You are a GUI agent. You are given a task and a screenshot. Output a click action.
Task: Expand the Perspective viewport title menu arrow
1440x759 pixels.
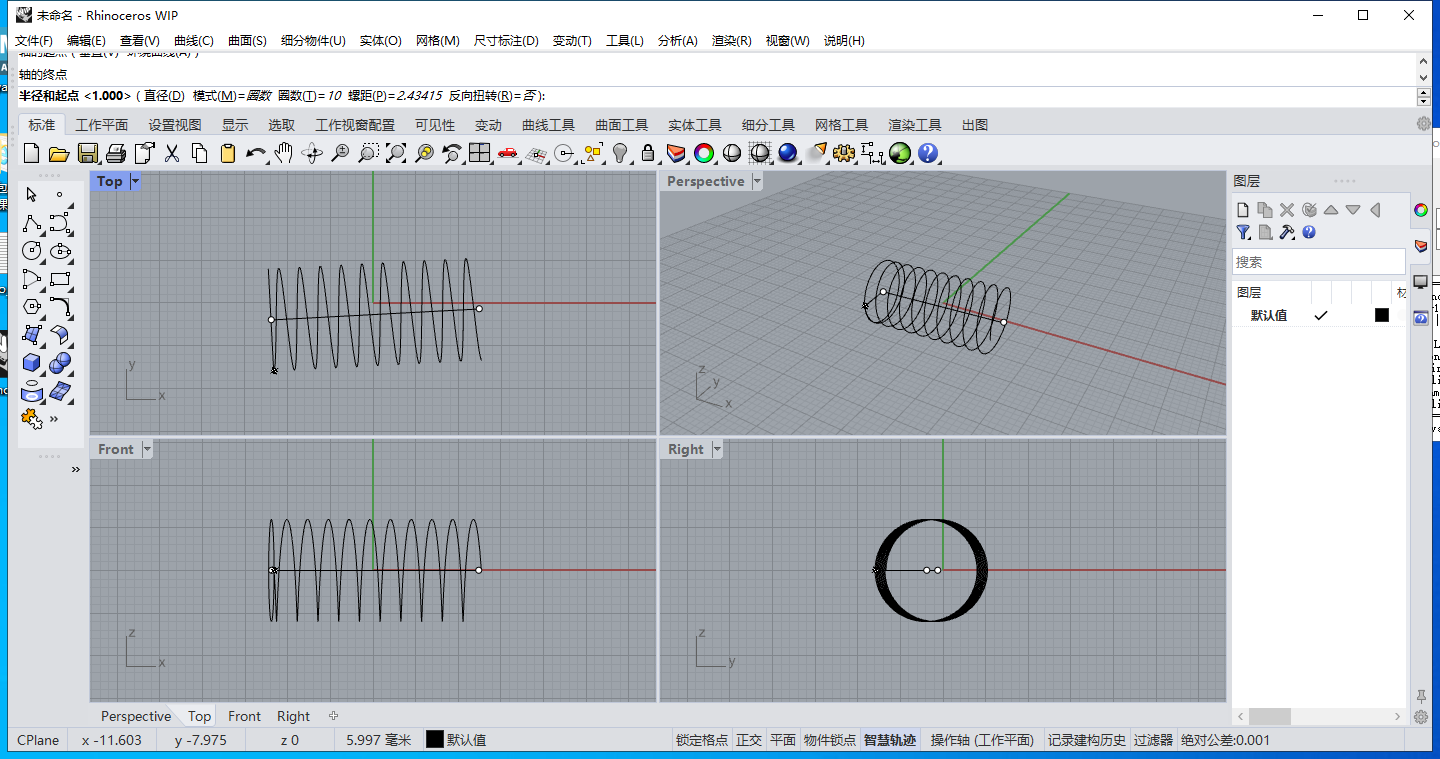[x=757, y=181]
